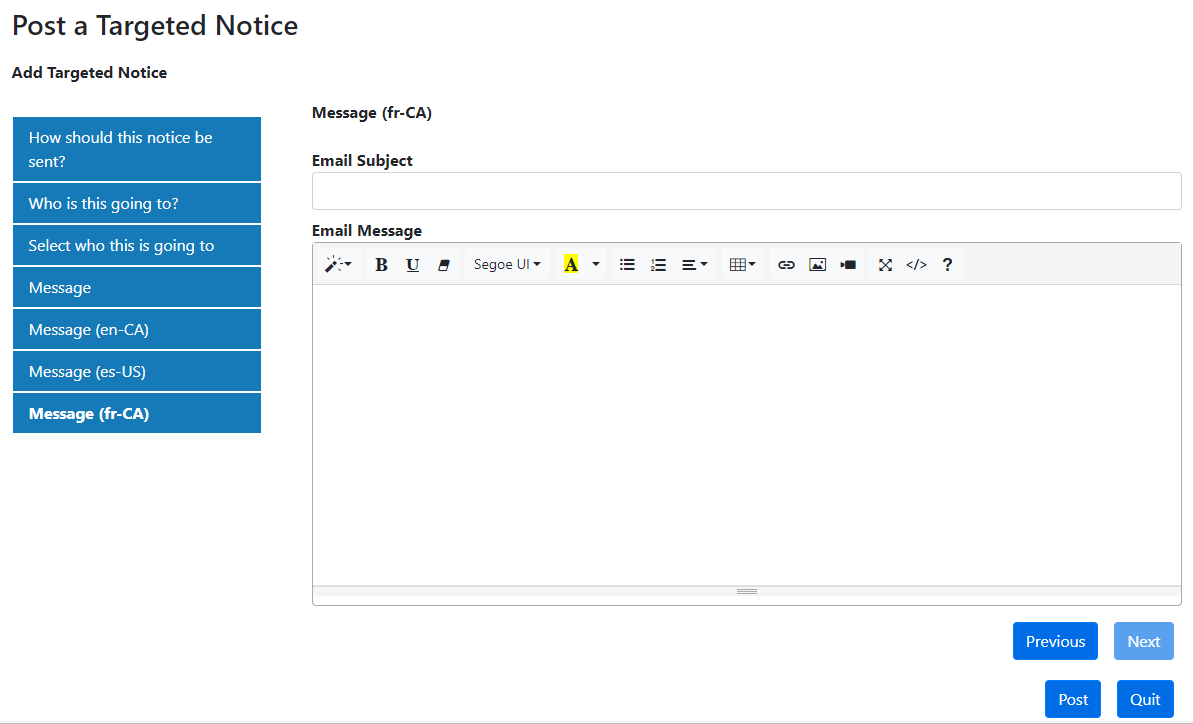This screenshot has width=1193, height=724.
Task: Insert an unordered bullet list
Action: 627,265
